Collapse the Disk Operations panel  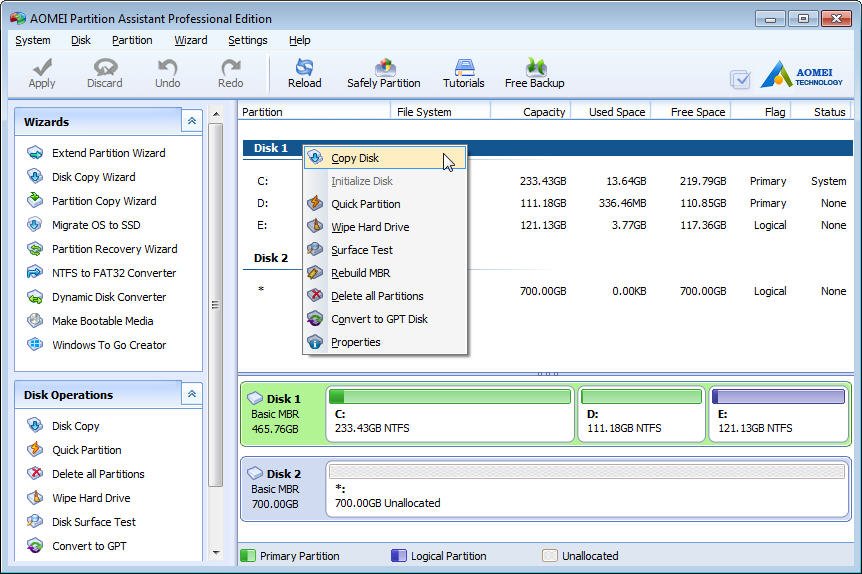pos(190,395)
